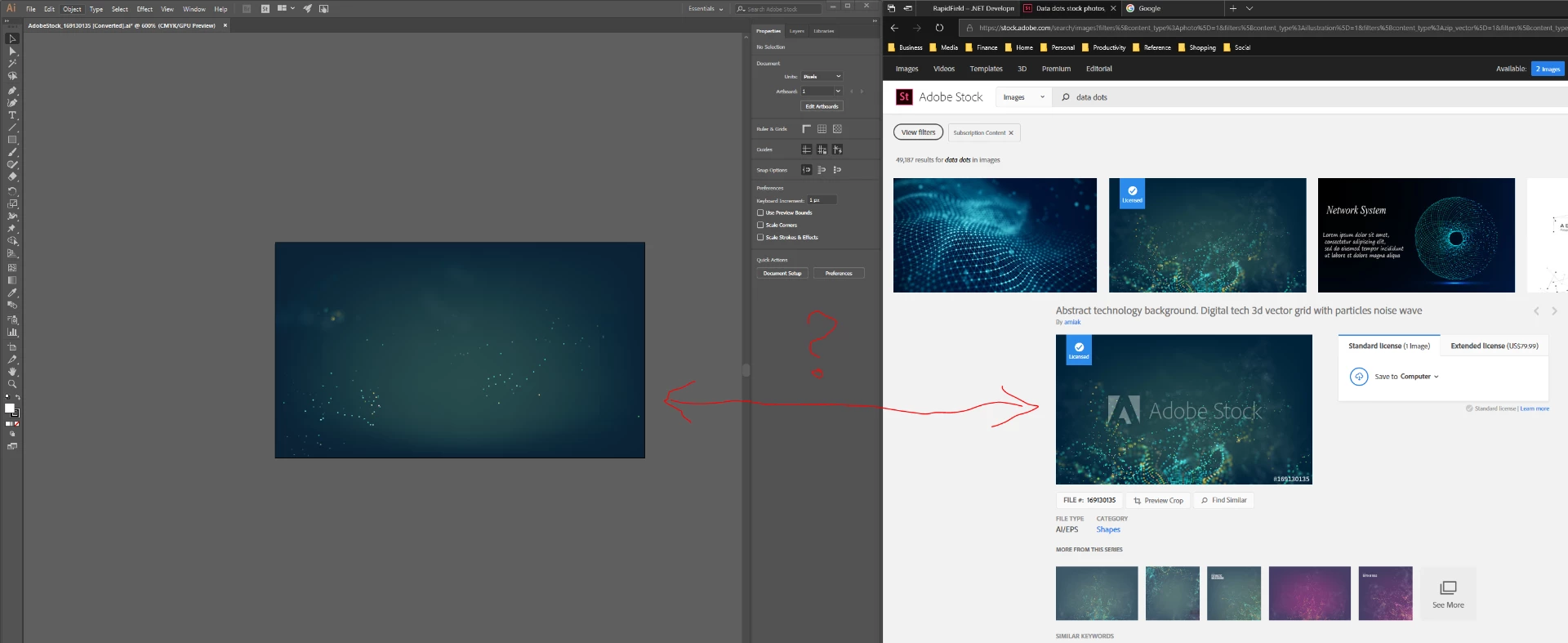
Task: Click the Search Adobe Stock field in Illustrator
Action: click(779, 9)
